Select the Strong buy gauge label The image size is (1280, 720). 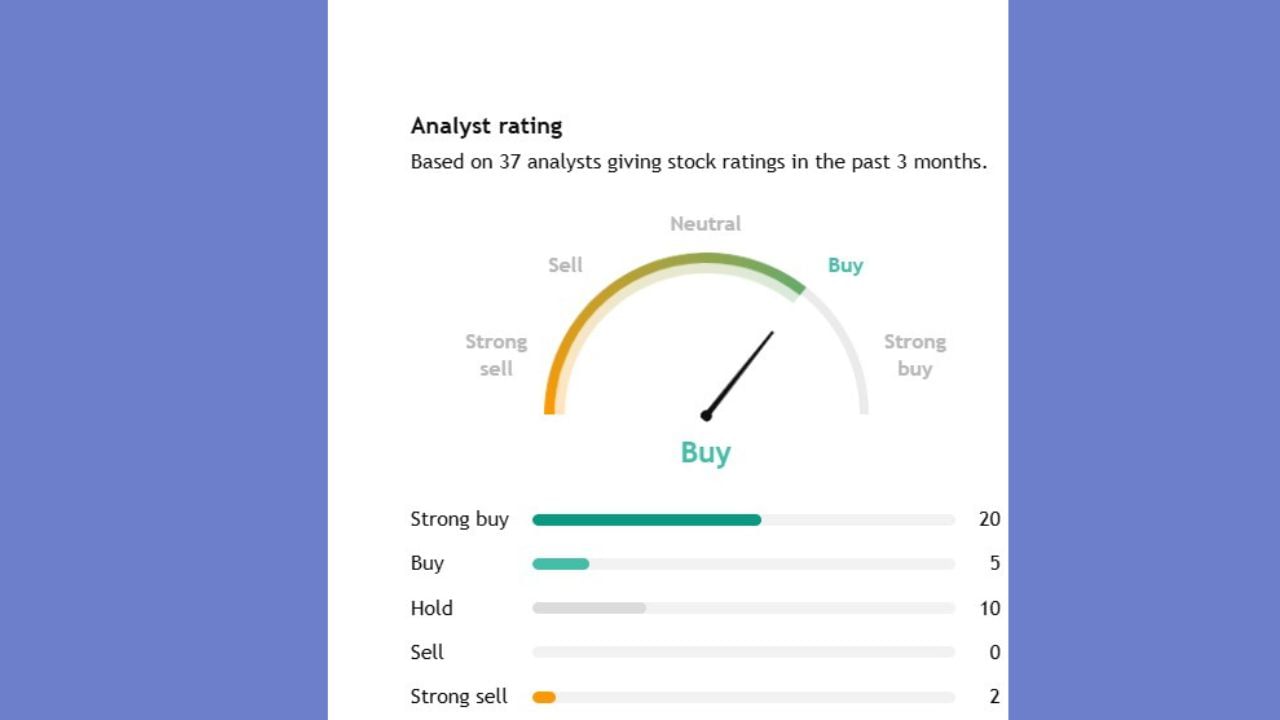coord(914,355)
